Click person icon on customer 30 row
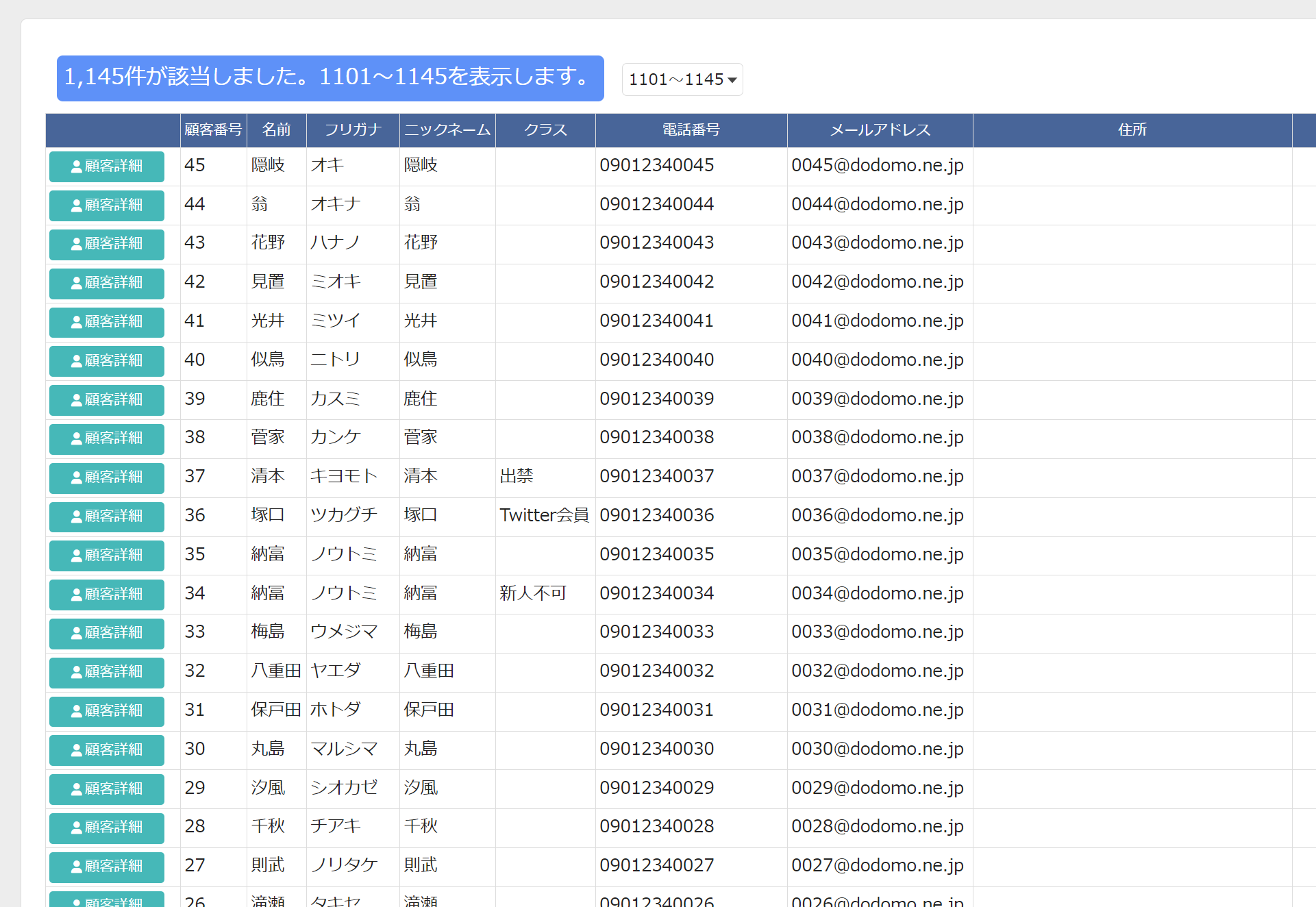This screenshot has width=1316, height=907. 77,751
